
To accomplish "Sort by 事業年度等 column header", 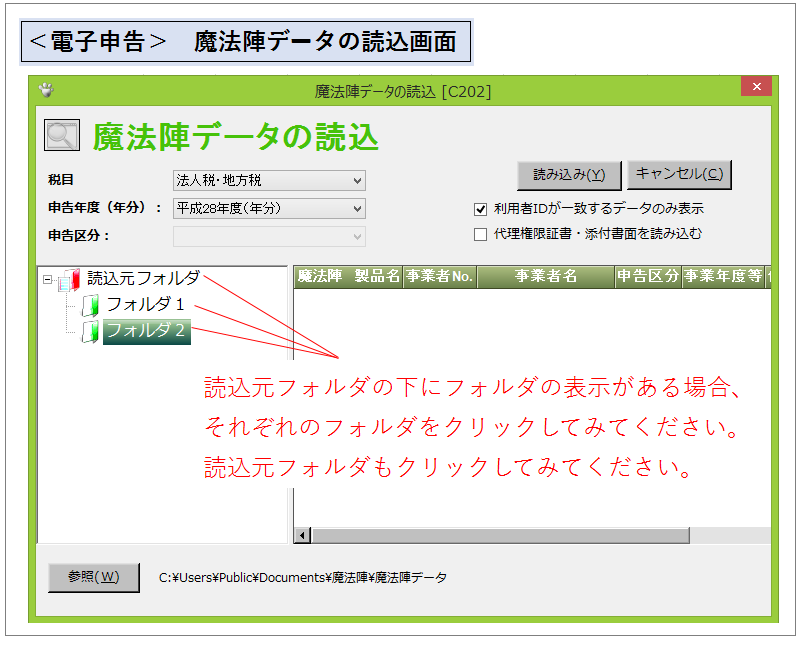I will 723,276.
